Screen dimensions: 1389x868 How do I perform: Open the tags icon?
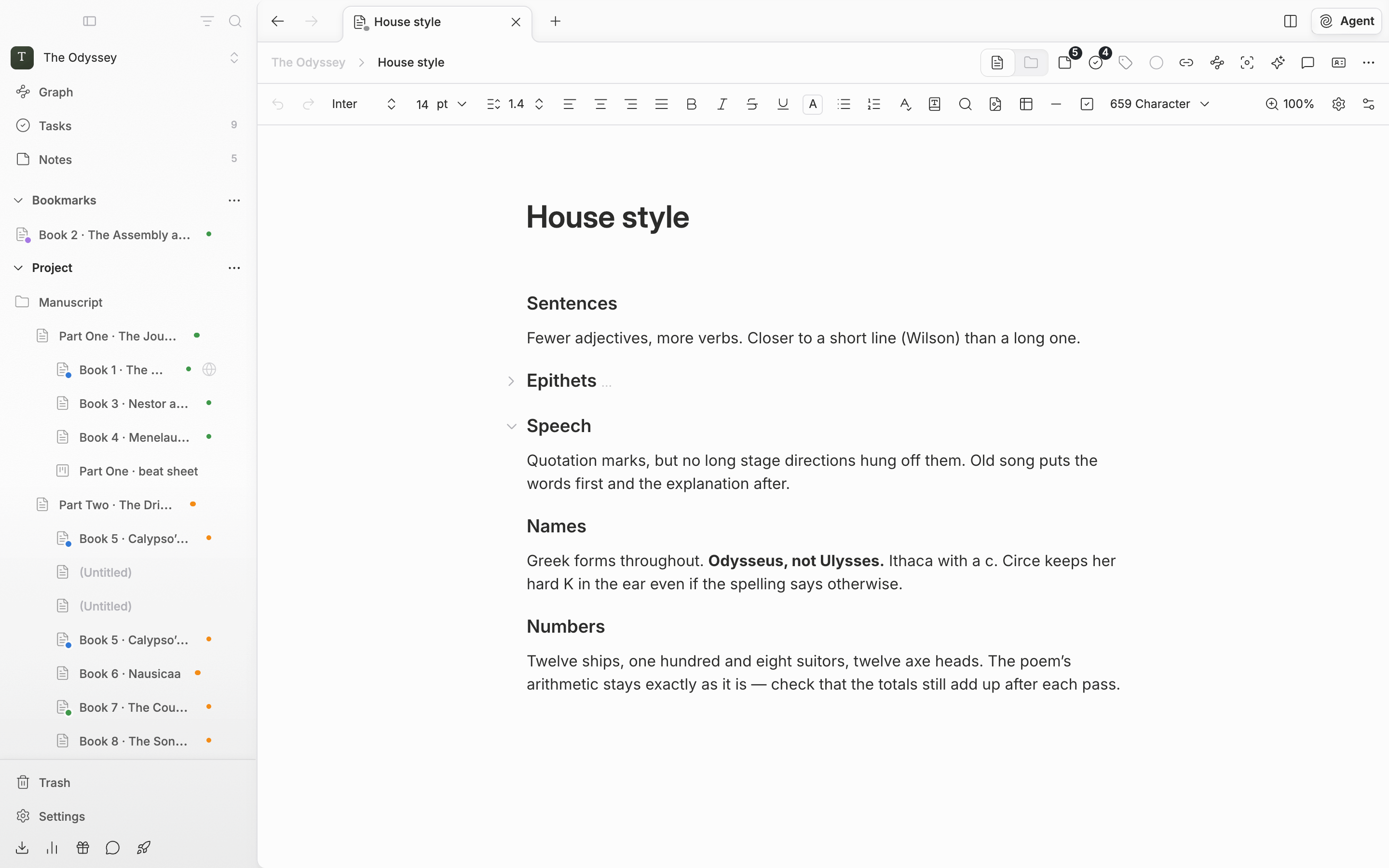pos(1126,63)
